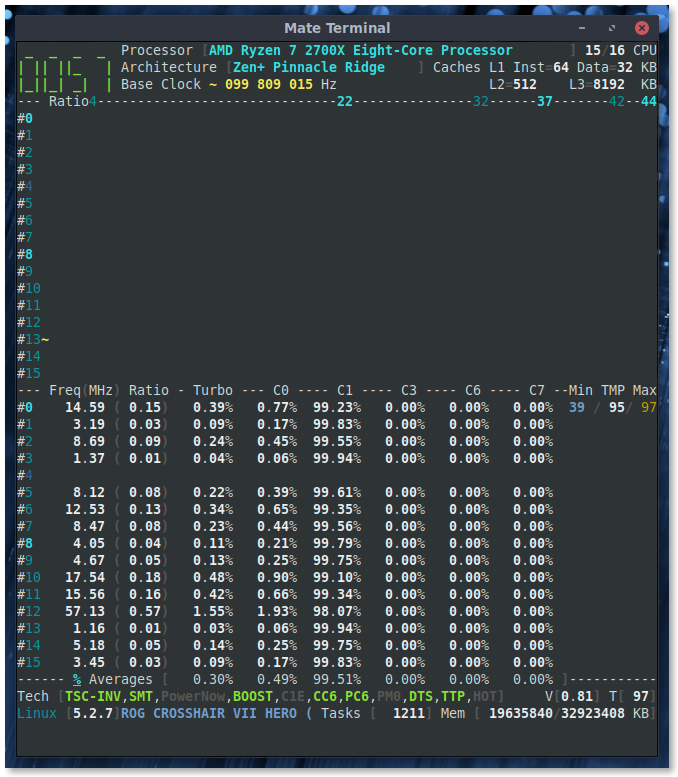The image size is (678, 777).
Task: Minimize the Mate Terminal window
Action: pyautogui.click(x=582, y=28)
